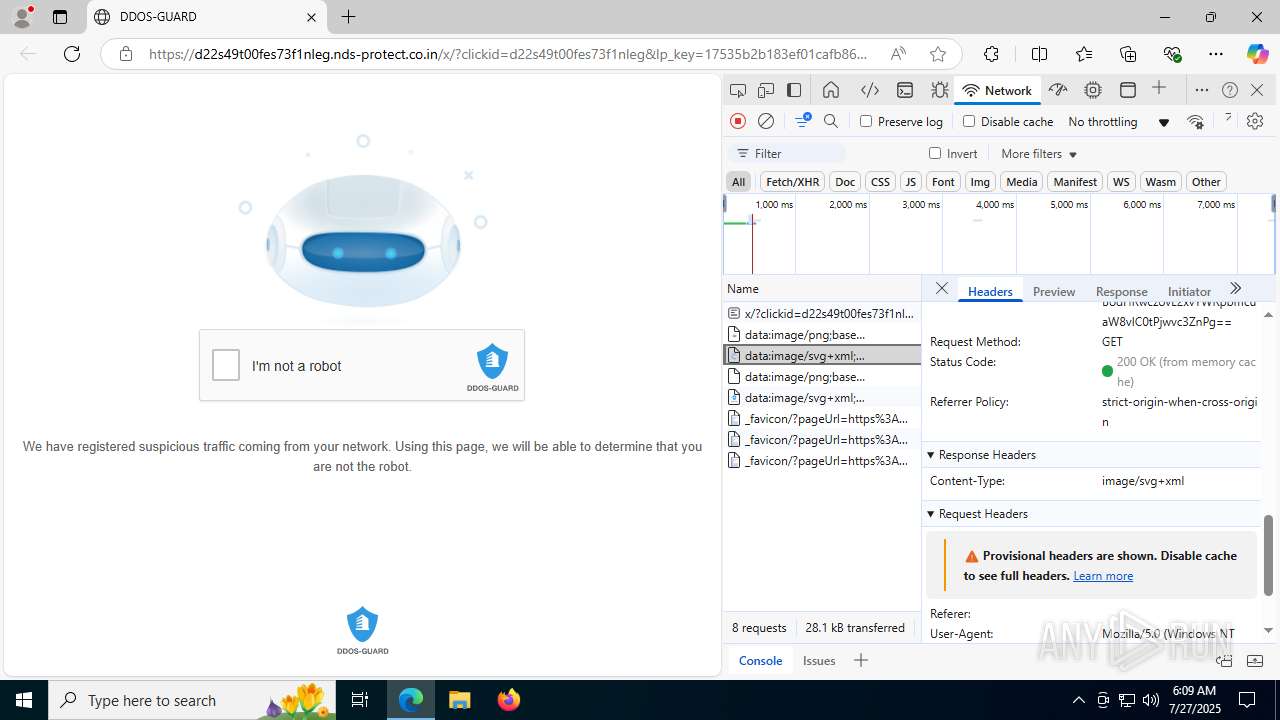The image size is (1280, 720).
Task: Open Customize DevTools three-dot menu
Action: click(x=1202, y=90)
